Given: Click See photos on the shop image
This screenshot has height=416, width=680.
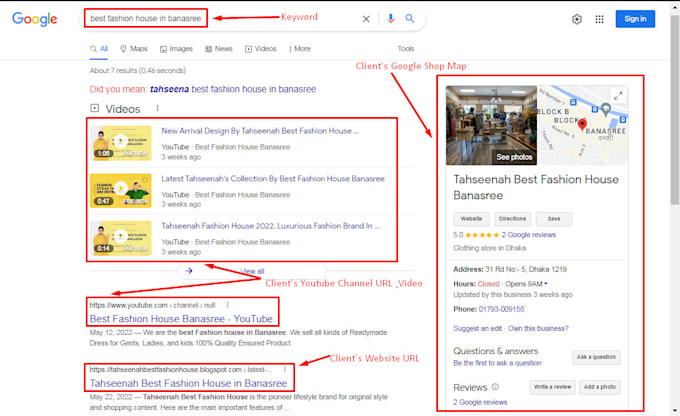Looking at the screenshot, I should (x=514, y=157).
